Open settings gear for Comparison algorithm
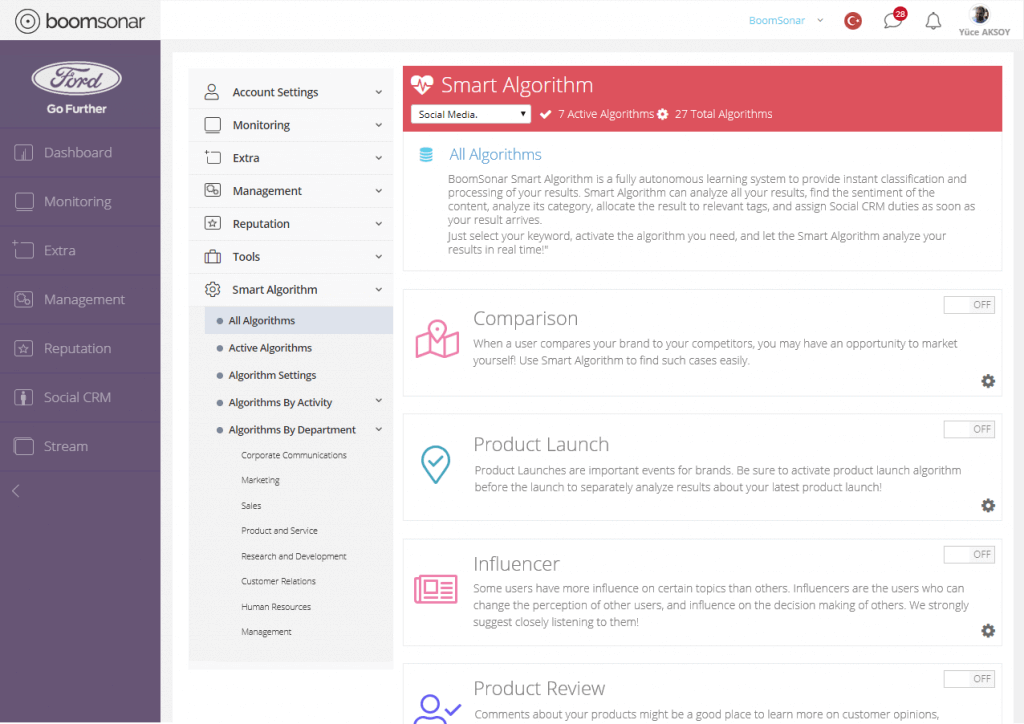This screenshot has height=724, width=1024. 988,381
